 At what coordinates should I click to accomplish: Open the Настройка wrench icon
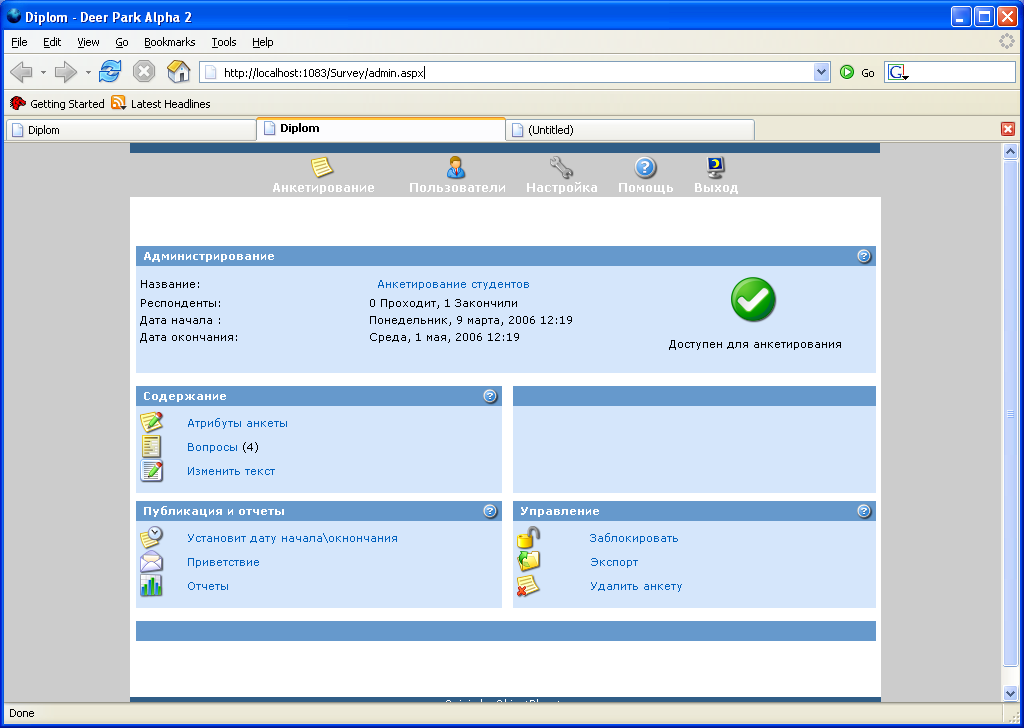pos(561,167)
